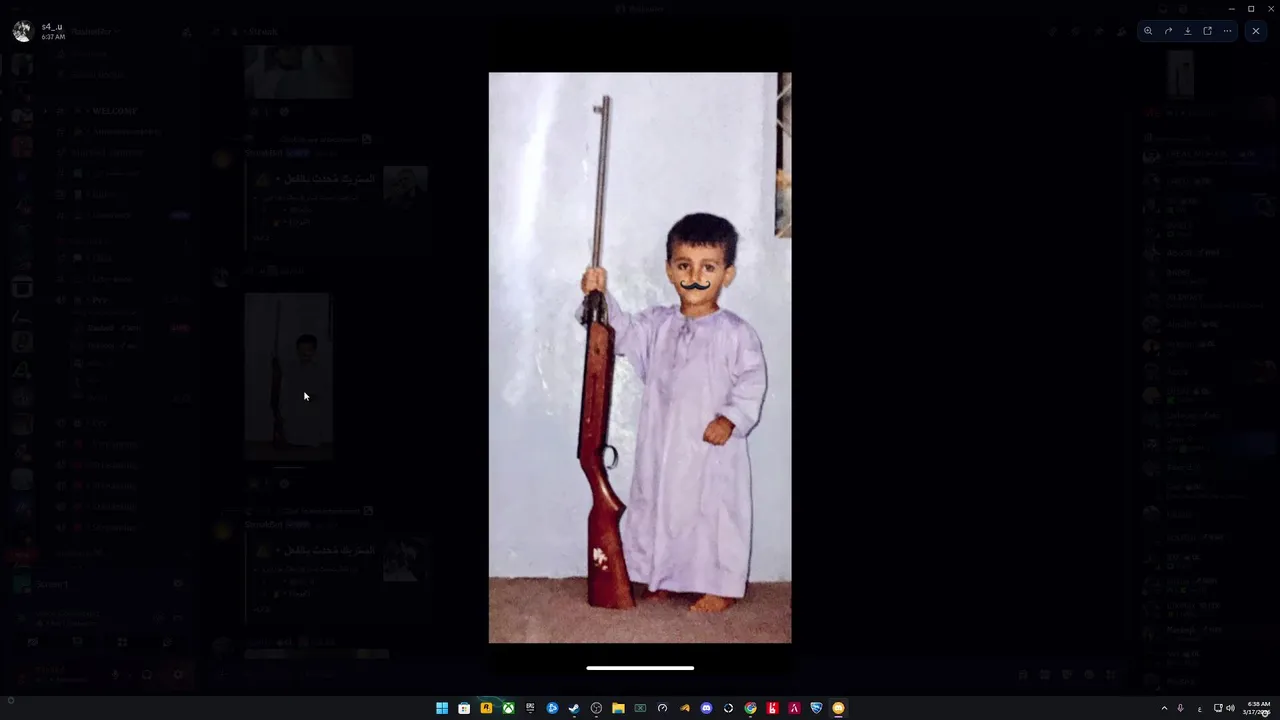The width and height of the screenshot is (1280, 720).
Task: Open the green X taskbar app
Action: click(640, 708)
